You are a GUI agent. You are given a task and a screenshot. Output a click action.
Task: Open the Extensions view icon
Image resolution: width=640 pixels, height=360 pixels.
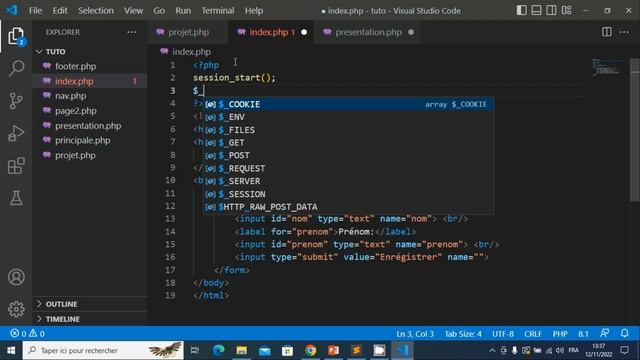16,166
